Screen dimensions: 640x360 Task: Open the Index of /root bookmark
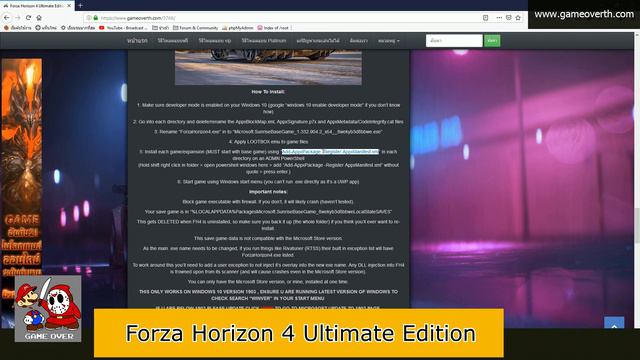(273, 28)
